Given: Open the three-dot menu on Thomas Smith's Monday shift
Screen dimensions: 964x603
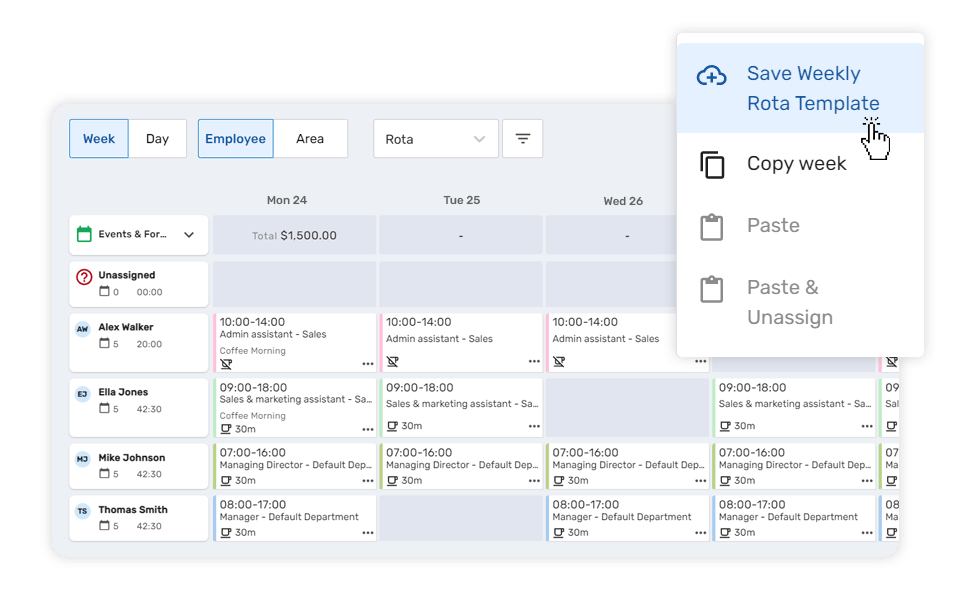Looking at the screenshot, I should click(370, 532).
